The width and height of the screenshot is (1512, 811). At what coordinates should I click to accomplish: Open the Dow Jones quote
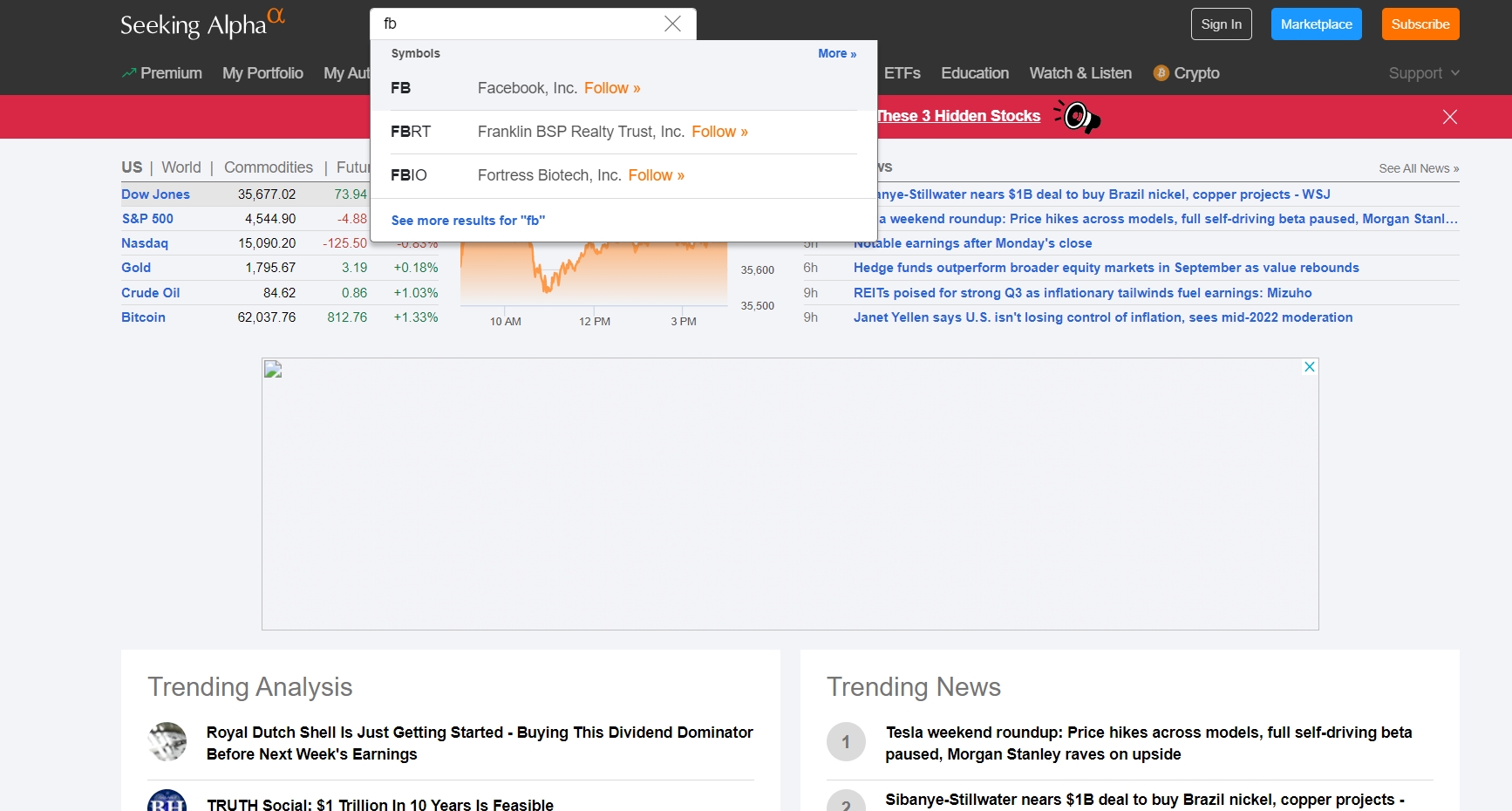coord(155,194)
